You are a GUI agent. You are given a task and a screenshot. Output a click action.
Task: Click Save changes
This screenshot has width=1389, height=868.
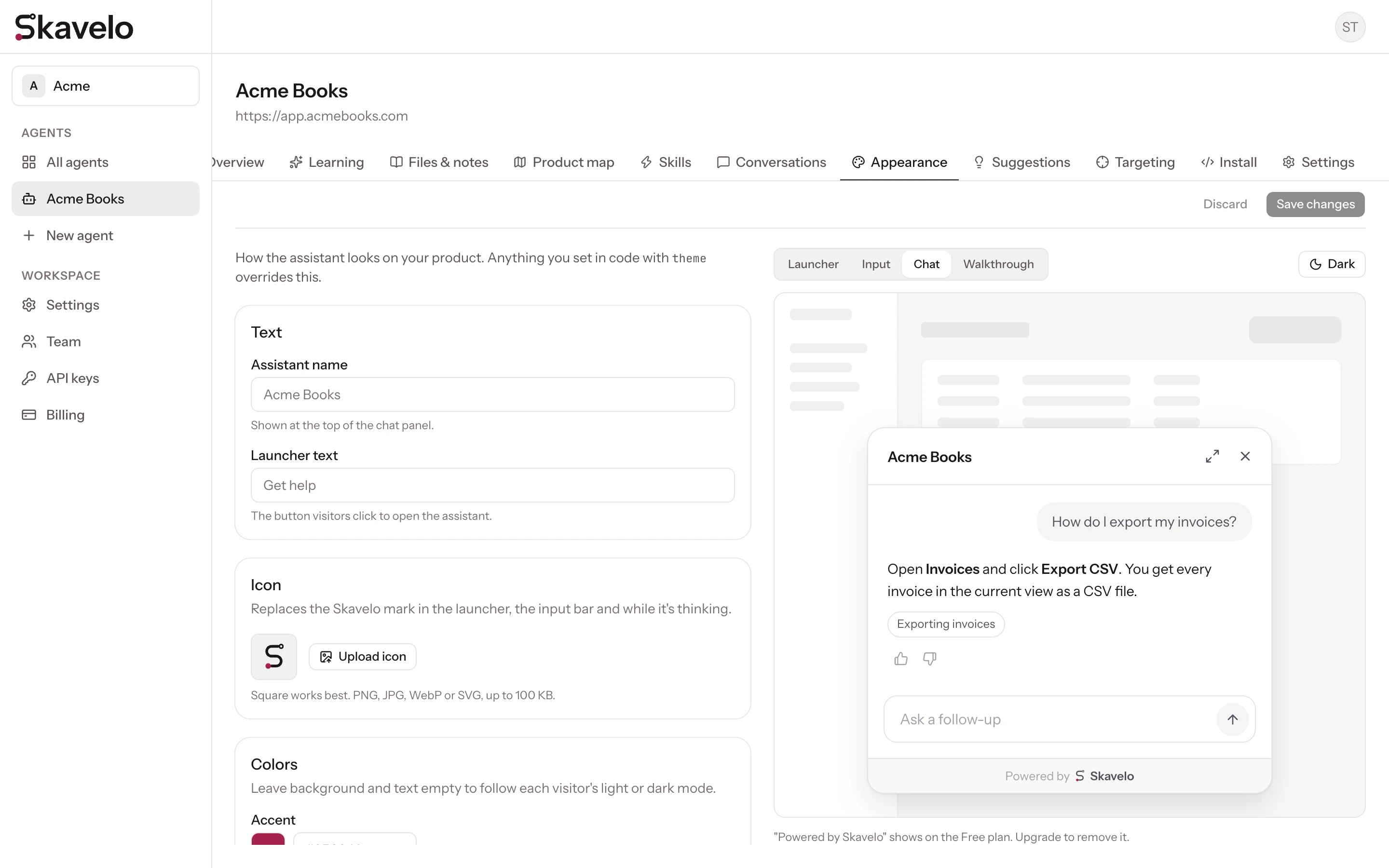[1315, 204]
